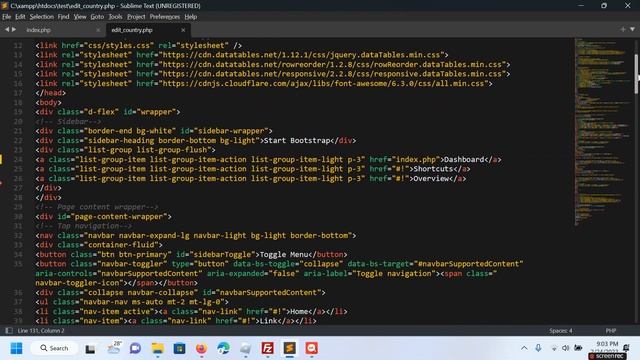Viewport: 640px width, 360px height.
Task: Click the vertical scrollbar handle
Action: (x=636, y=73)
